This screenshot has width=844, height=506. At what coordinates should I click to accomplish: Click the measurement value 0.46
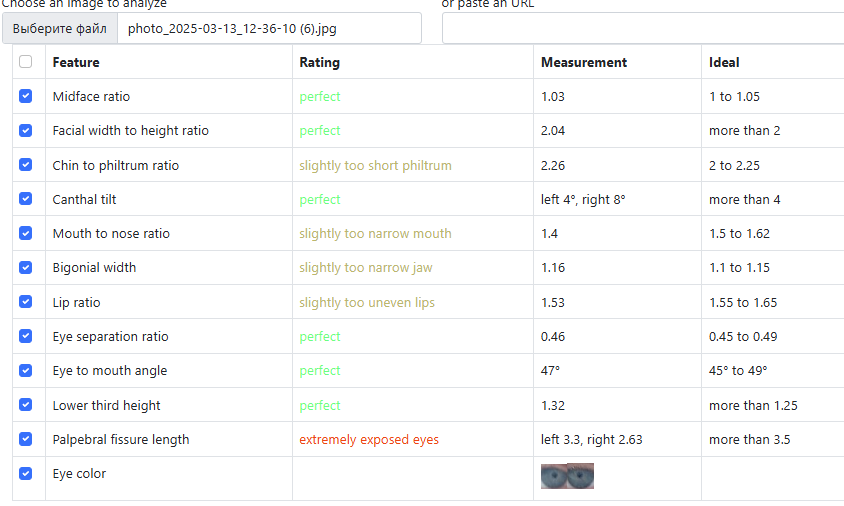pyautogui.click(x=553, y=336)
